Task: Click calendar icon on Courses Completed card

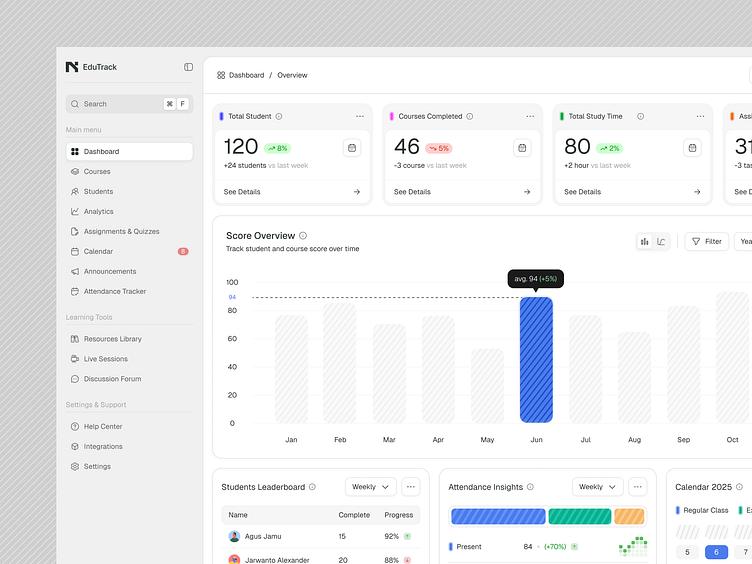Action: (522, 148)
